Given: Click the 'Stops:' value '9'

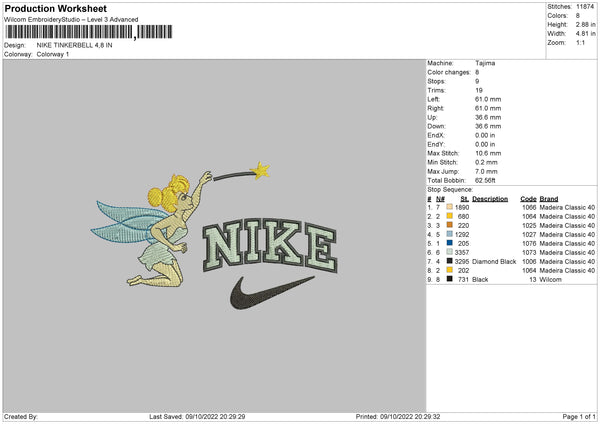Looking at the screenshot, I should click(x=477, y=81).
